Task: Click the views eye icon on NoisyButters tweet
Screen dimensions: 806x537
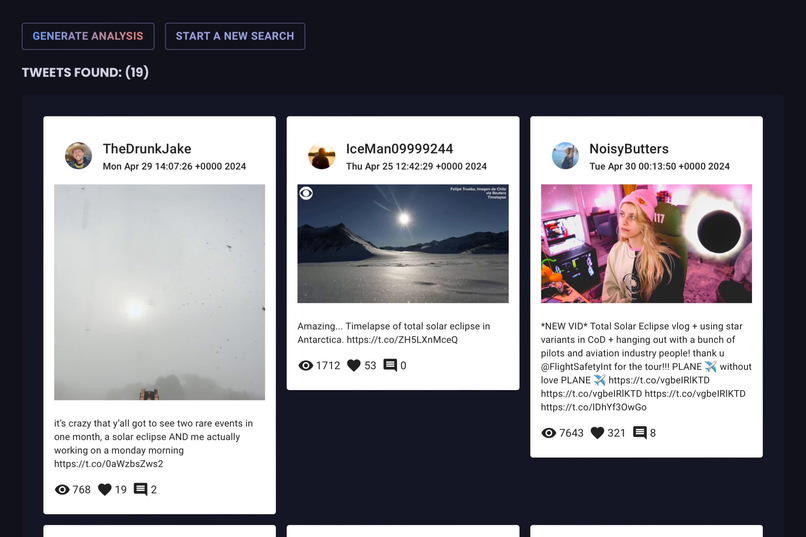Action: [x=548, y=433]
